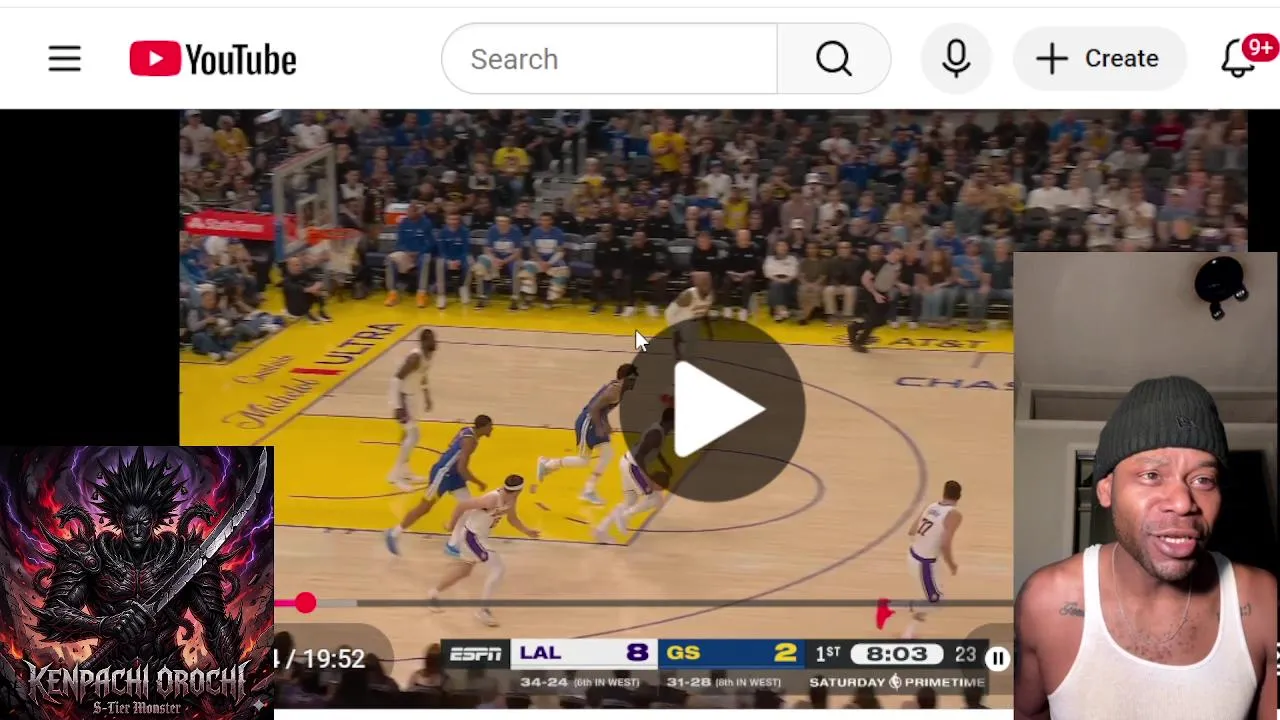This screenshot has height=720, width=1280.
Task: Open the hamburger guide menu
Action: (x=64, y=59)
